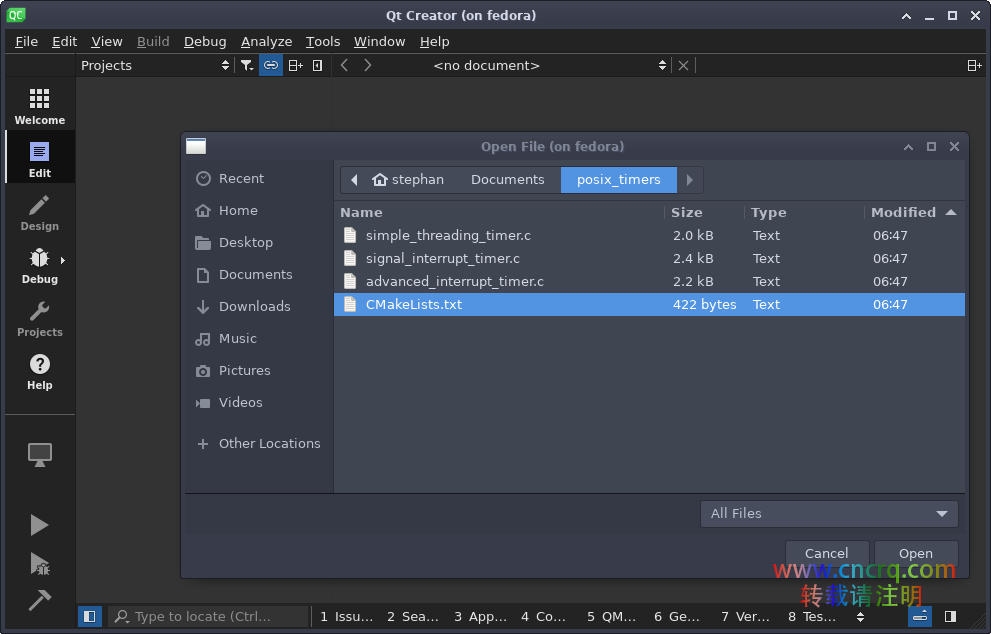The height and width of the screenshot is (634, 991).
Task: Open the Tools menu
Action: [323, 42]
